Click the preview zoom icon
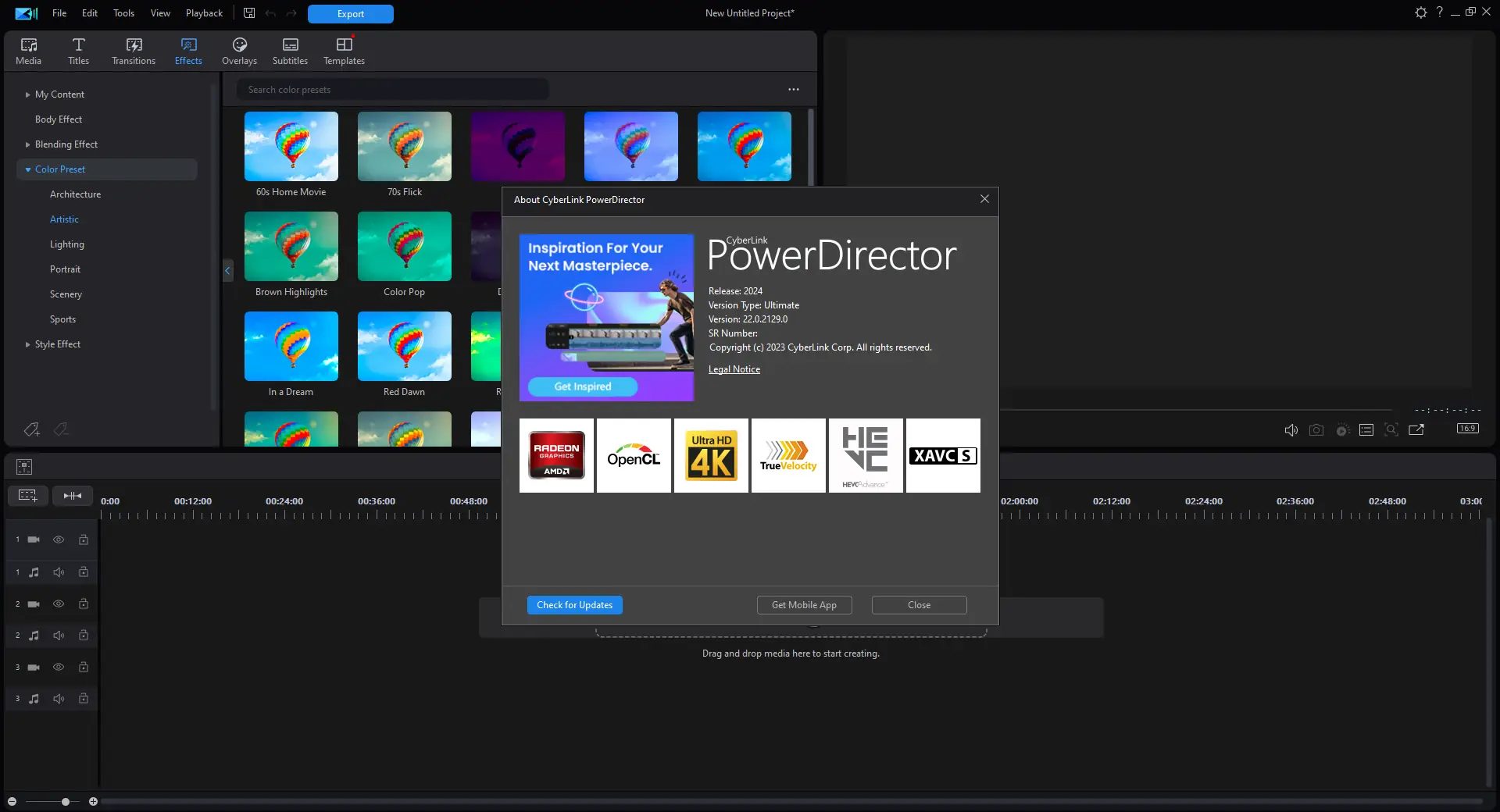The height and width of the screenshot is (812, 1500). tap(1391, 430)
